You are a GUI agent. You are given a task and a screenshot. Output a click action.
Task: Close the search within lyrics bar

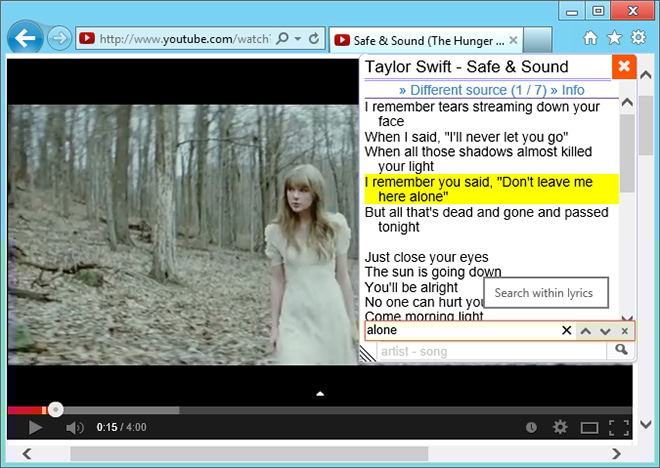[x=624, y=331]
